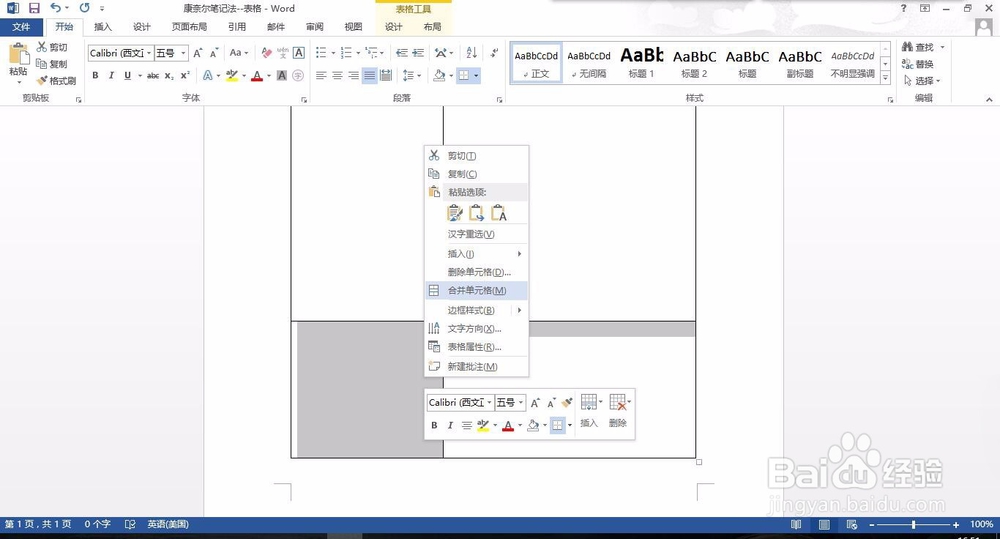Switch to Web Layout view in status bar
Viewport: 1000px width, 539px height.
tap(851, 524)
